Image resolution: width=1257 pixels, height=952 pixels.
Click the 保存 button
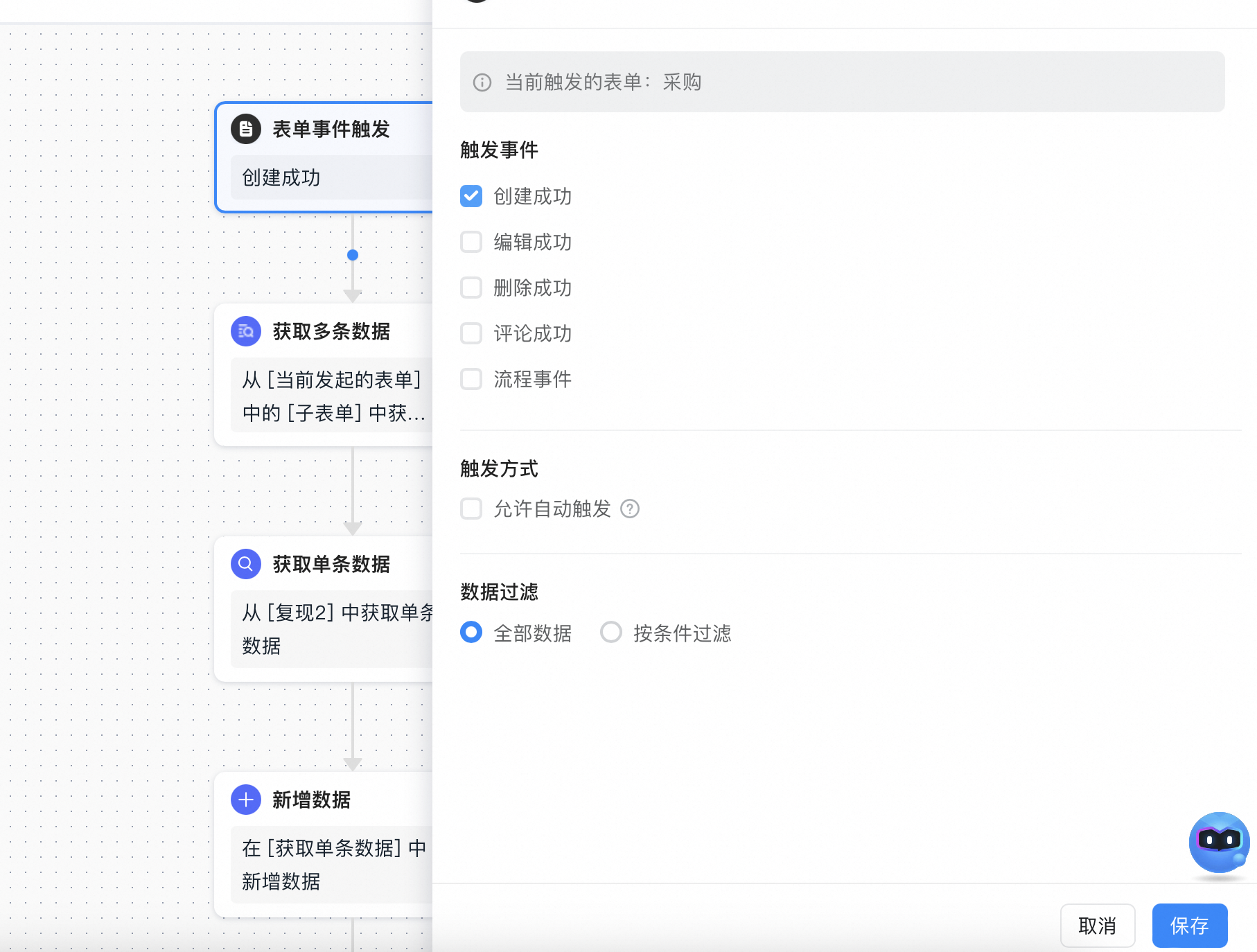point(1190,926)
